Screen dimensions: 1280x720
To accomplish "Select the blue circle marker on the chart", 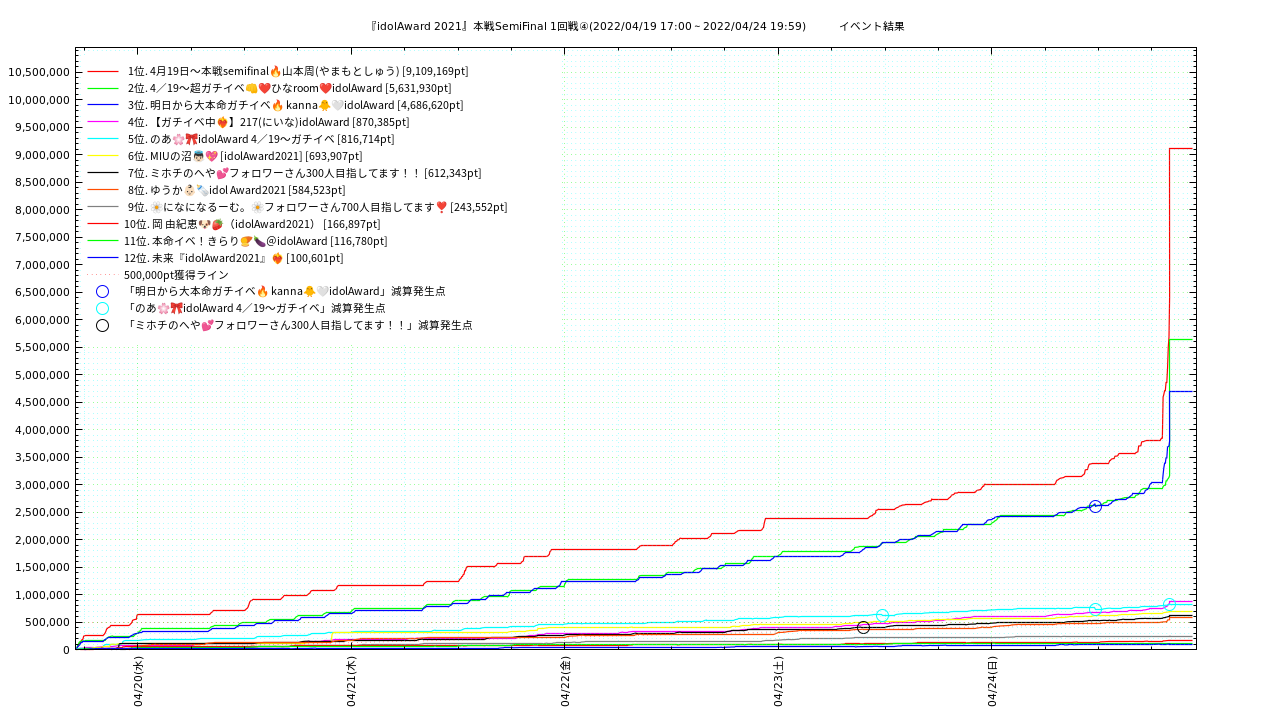I will [x=1095, y=507].
